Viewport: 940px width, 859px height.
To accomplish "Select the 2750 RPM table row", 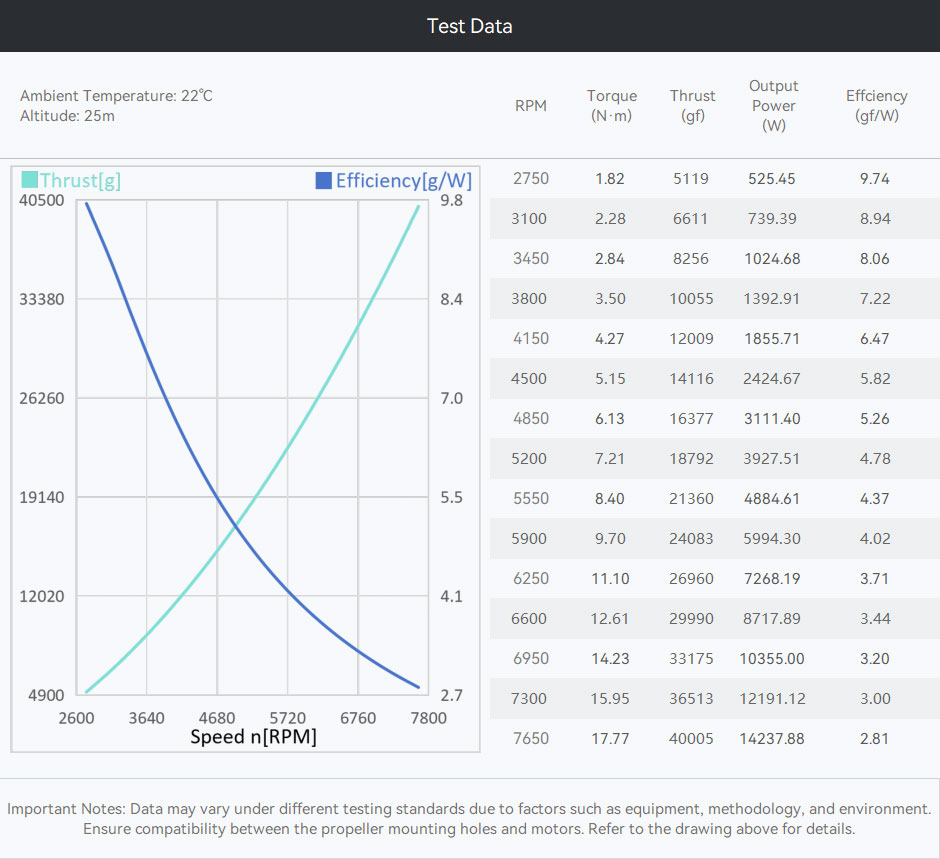I will tap(715, 179).
